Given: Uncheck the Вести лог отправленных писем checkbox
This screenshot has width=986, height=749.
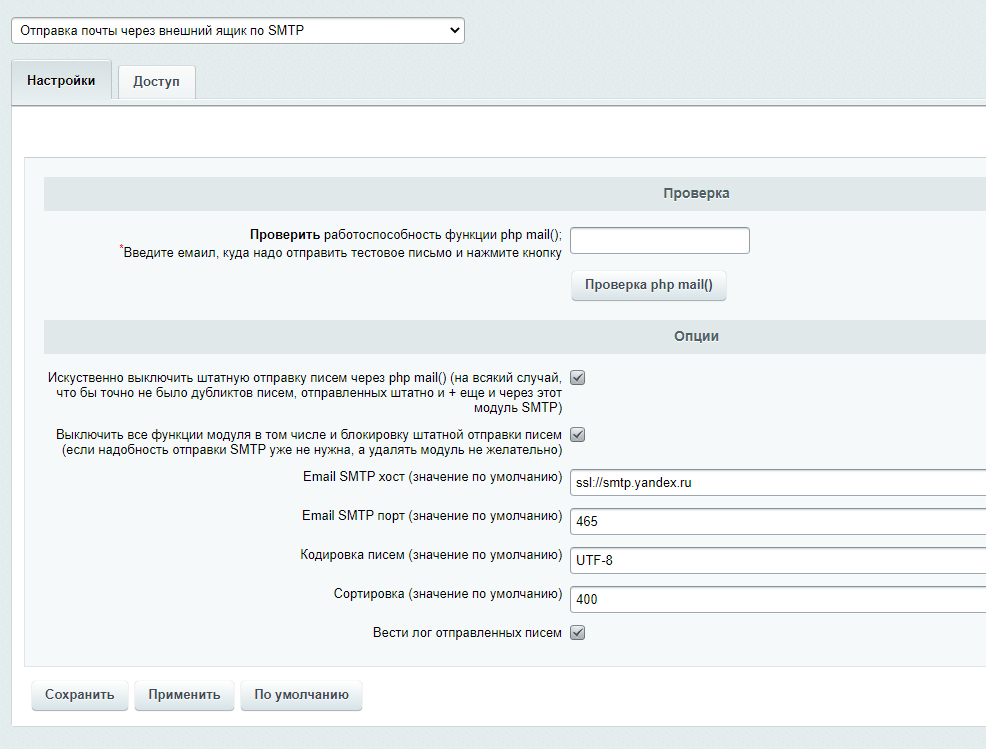Looking at the screenshot, I should [x=577, y=633].
